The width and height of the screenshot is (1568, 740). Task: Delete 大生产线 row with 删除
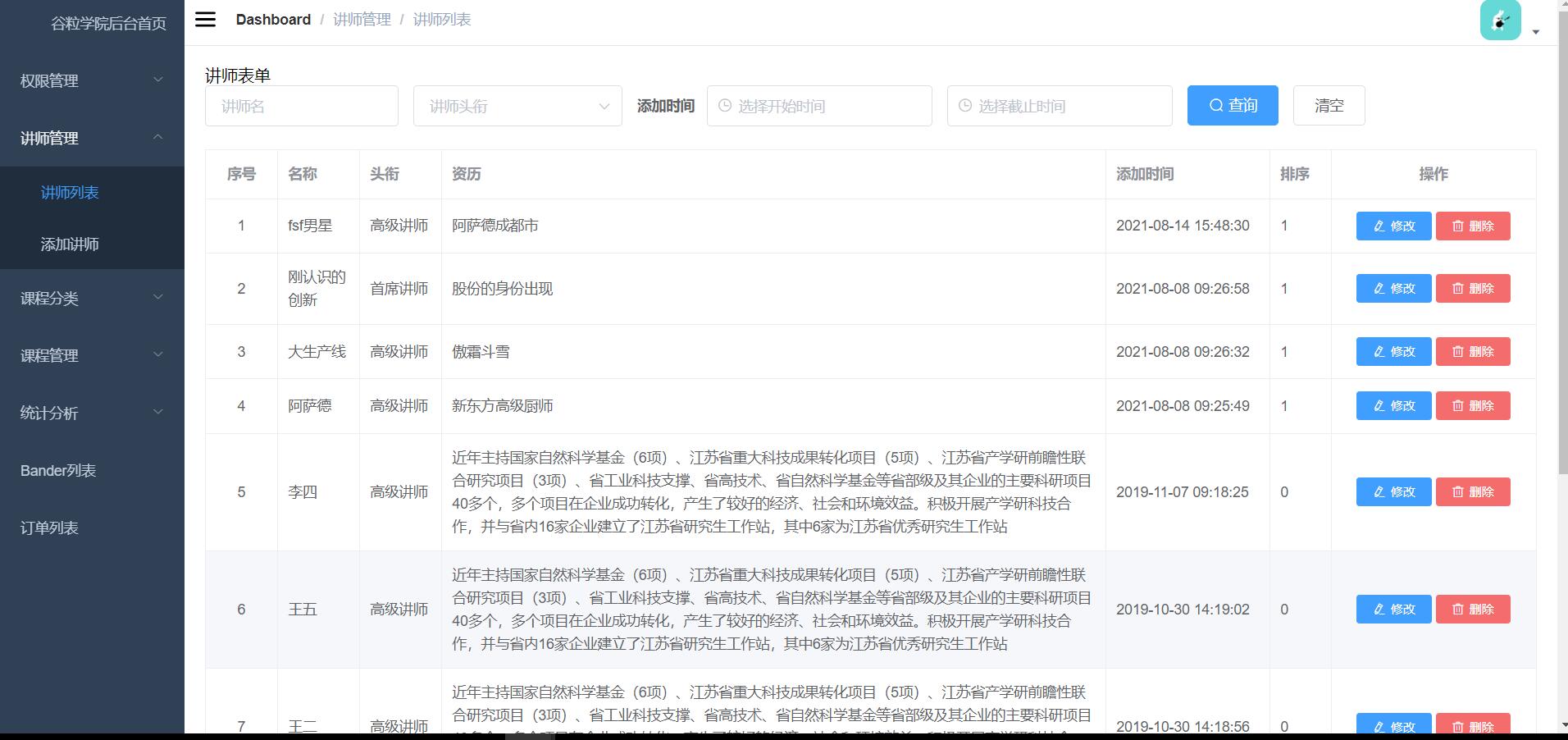point(1473,351)
